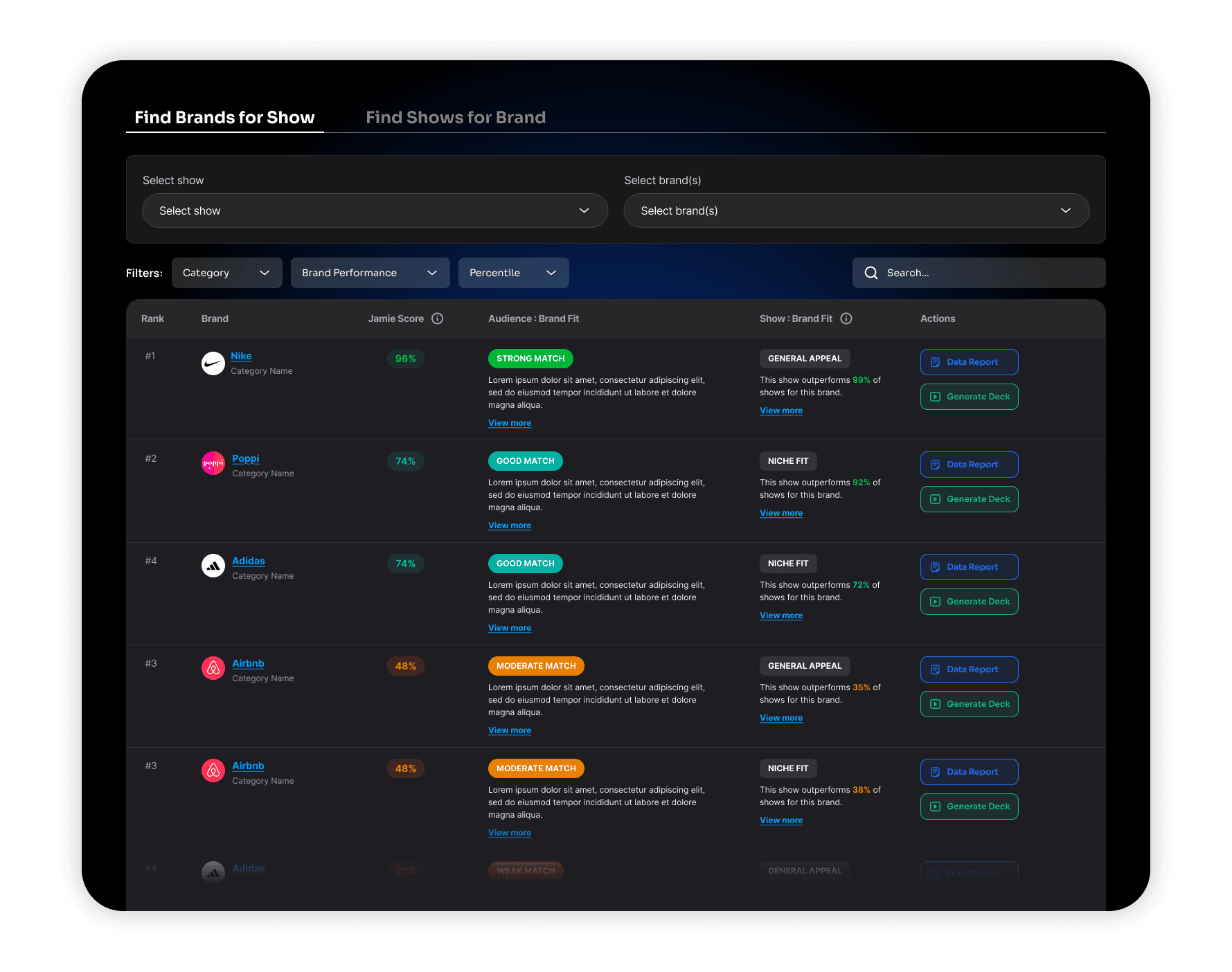This screenshot has height=972, width=1232.
Task: Open the Poppi brand link
Action: (x=246, y=458)
